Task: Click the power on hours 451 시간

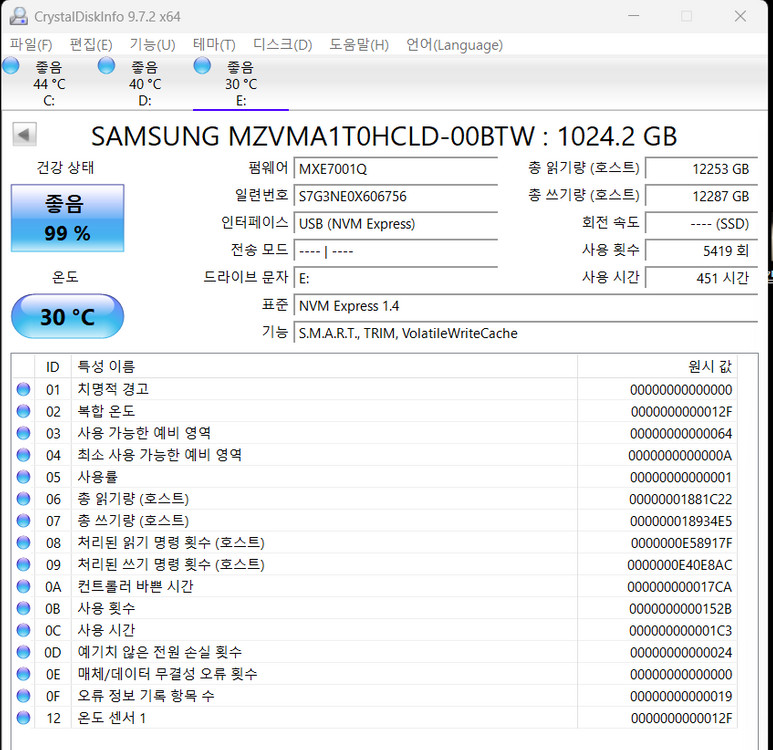Action: click(x=701, y=278)
